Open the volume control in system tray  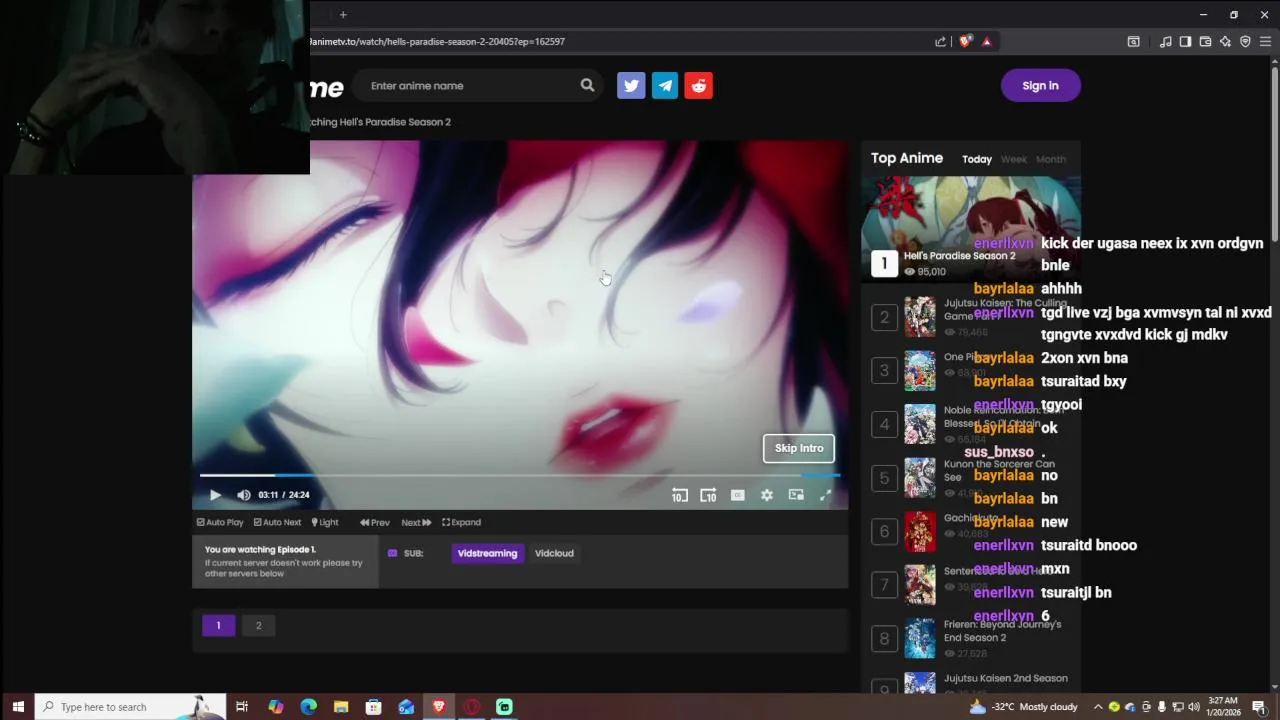point(1194,707)
